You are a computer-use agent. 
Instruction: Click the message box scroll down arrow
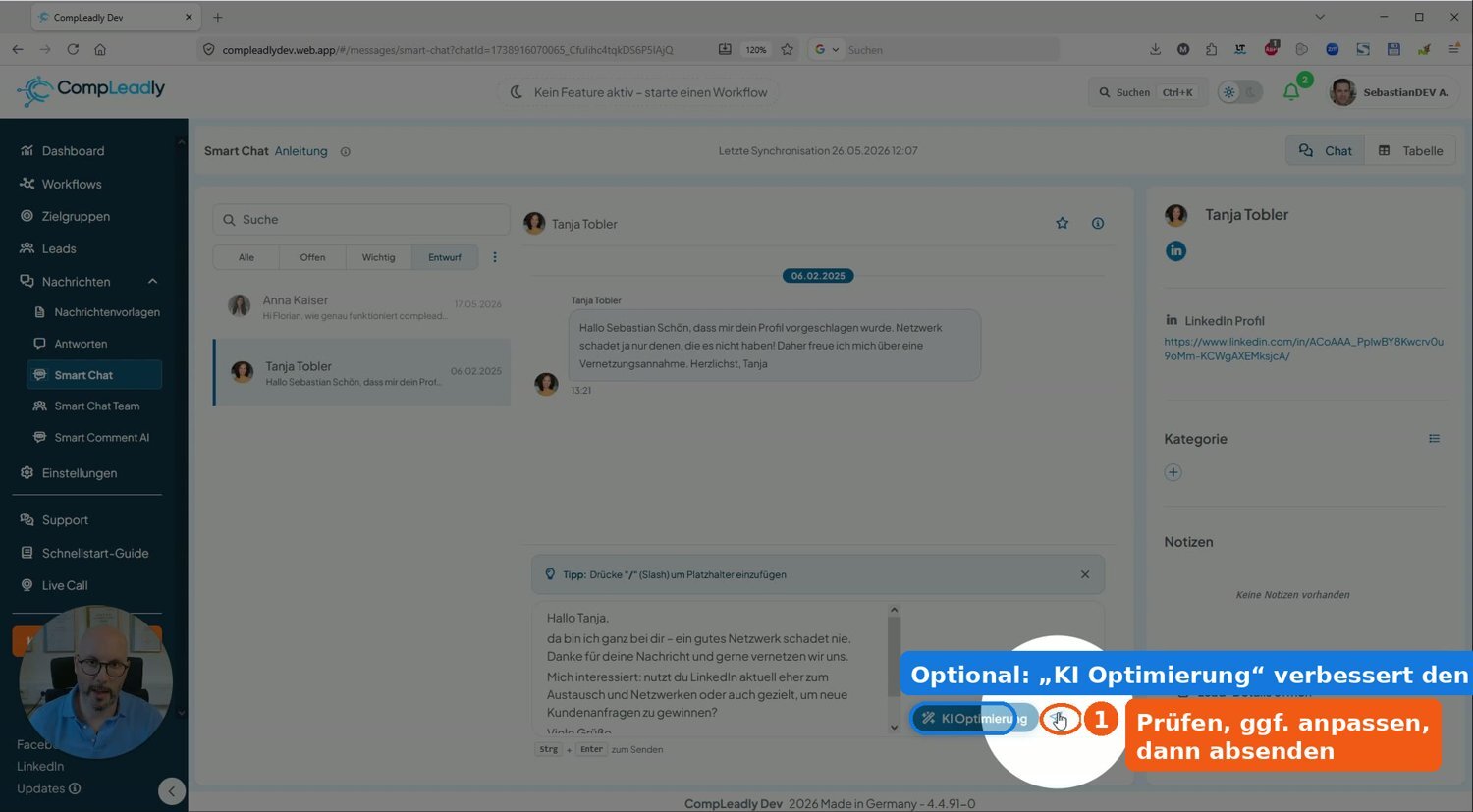tap(894, 728)
